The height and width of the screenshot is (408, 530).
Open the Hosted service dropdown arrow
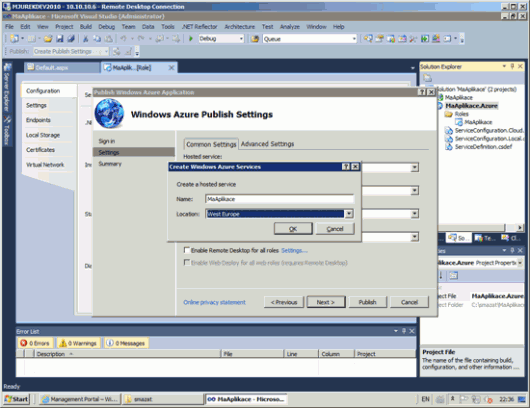point(415,168)
